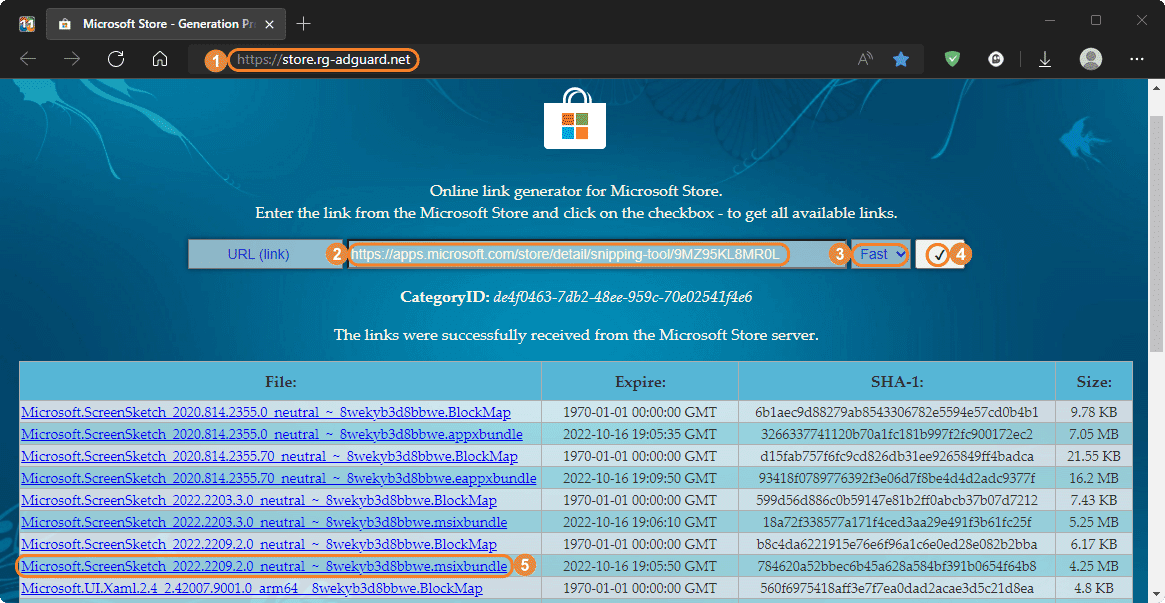Click the blue favorites star
This screenshot has height=603, width=1165.
(x=901, y=59)
